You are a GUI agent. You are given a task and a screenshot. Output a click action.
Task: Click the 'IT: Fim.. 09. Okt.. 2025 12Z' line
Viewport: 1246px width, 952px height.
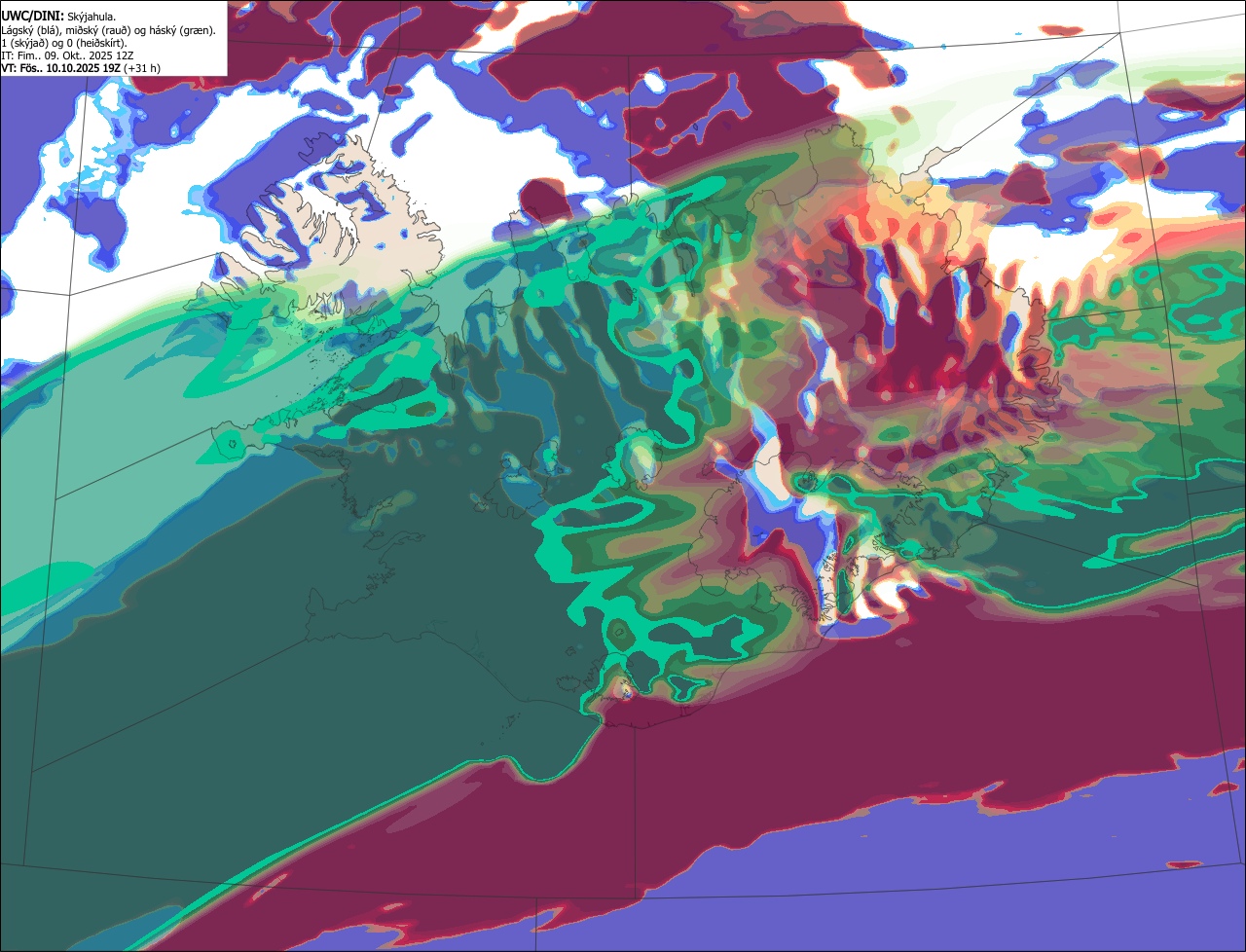(67, 55)
